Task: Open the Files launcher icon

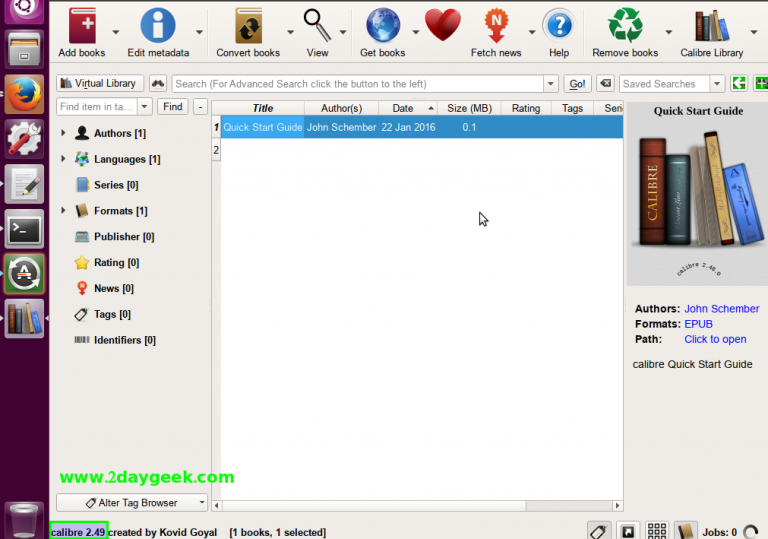Action: 24,49
